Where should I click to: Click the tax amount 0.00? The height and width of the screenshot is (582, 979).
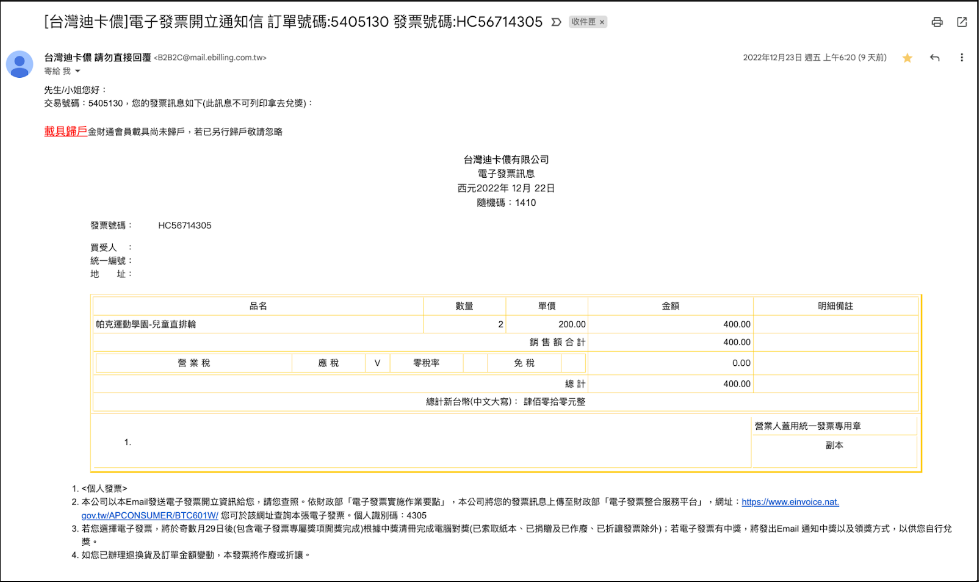pyautogui.click(x=741, y=363)
